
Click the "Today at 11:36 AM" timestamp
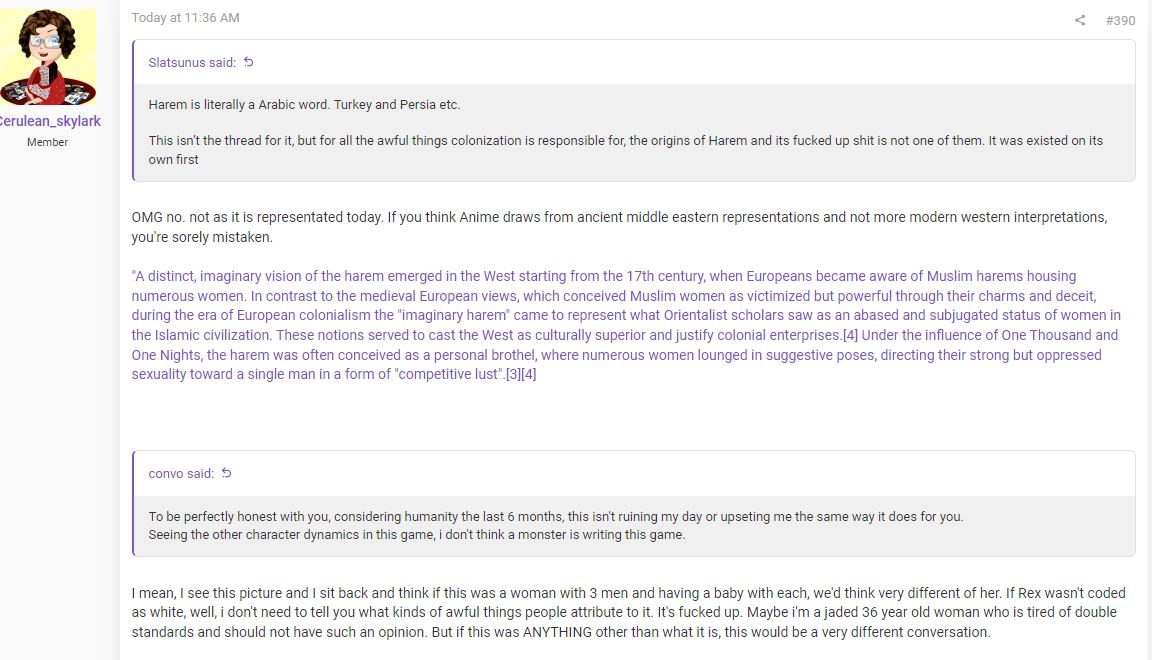tap(185, 18)
